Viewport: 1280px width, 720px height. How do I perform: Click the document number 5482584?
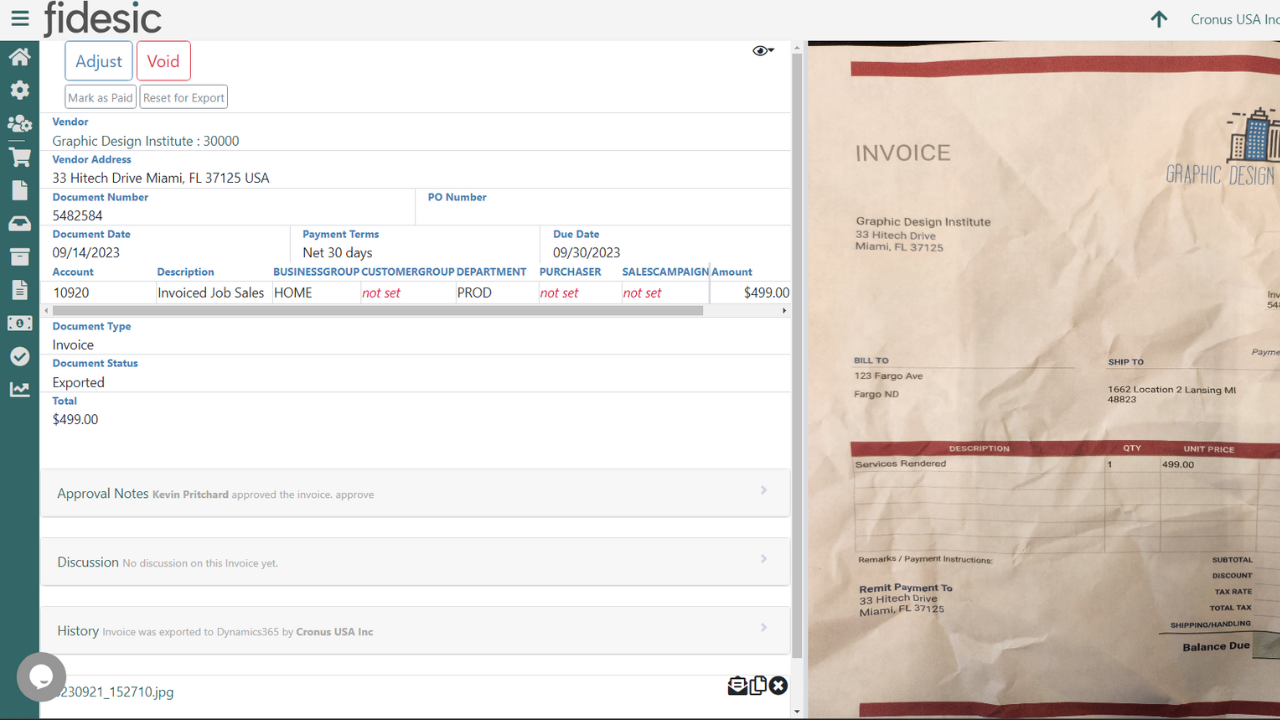pyautogui.click(x=78, y=216)
